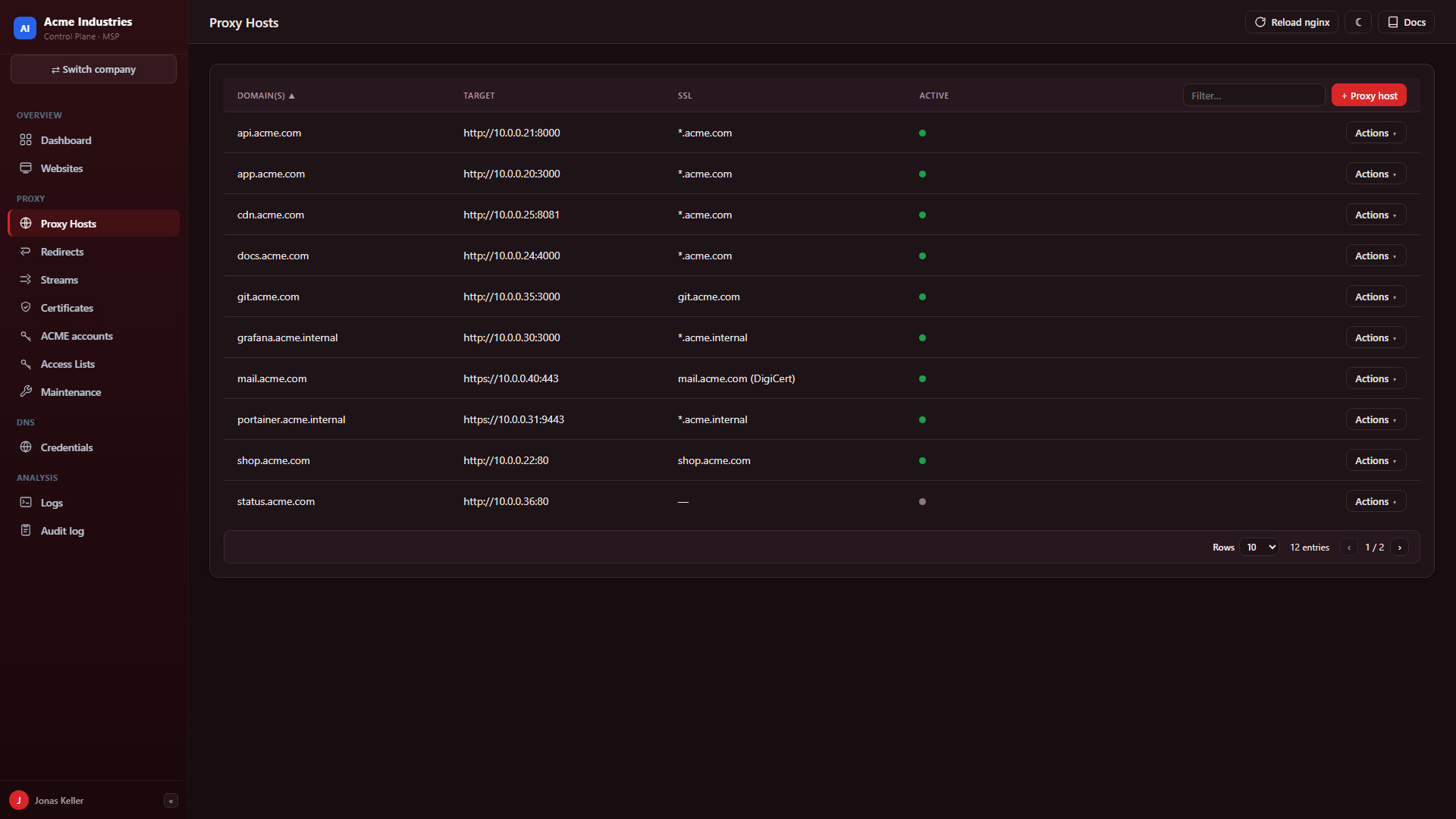Sort by DOMAIN(S) column header

pyautogui.click(x=265, y=96)
